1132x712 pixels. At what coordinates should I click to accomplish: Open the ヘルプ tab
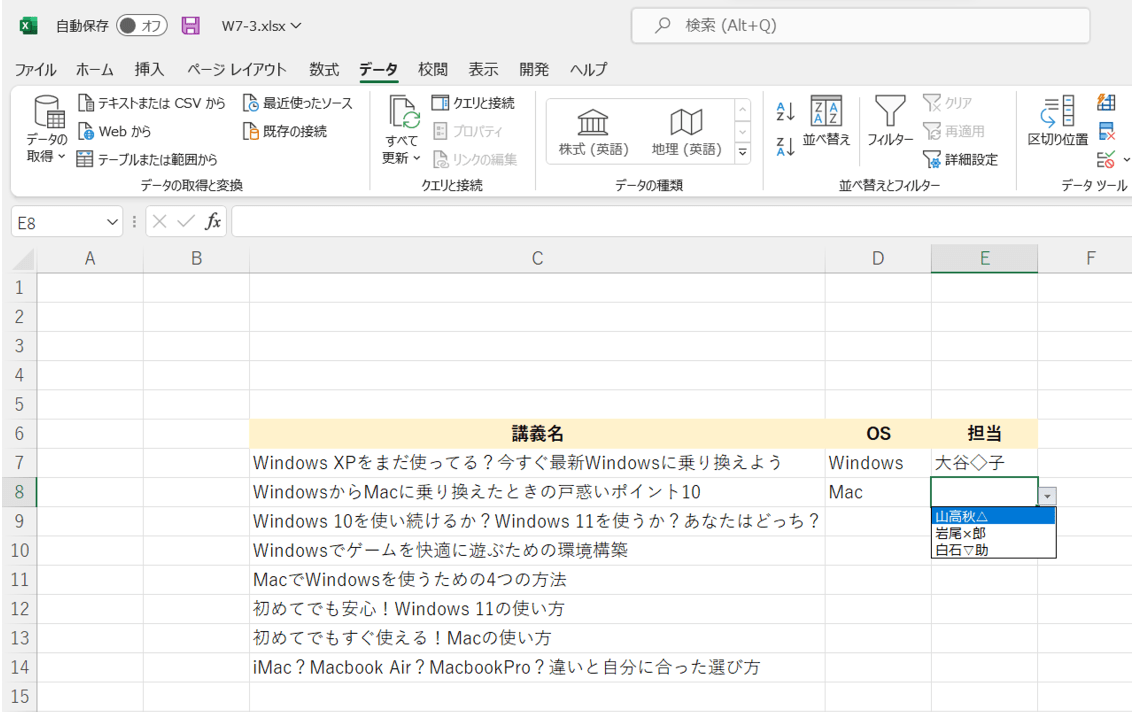click(588, 69)
